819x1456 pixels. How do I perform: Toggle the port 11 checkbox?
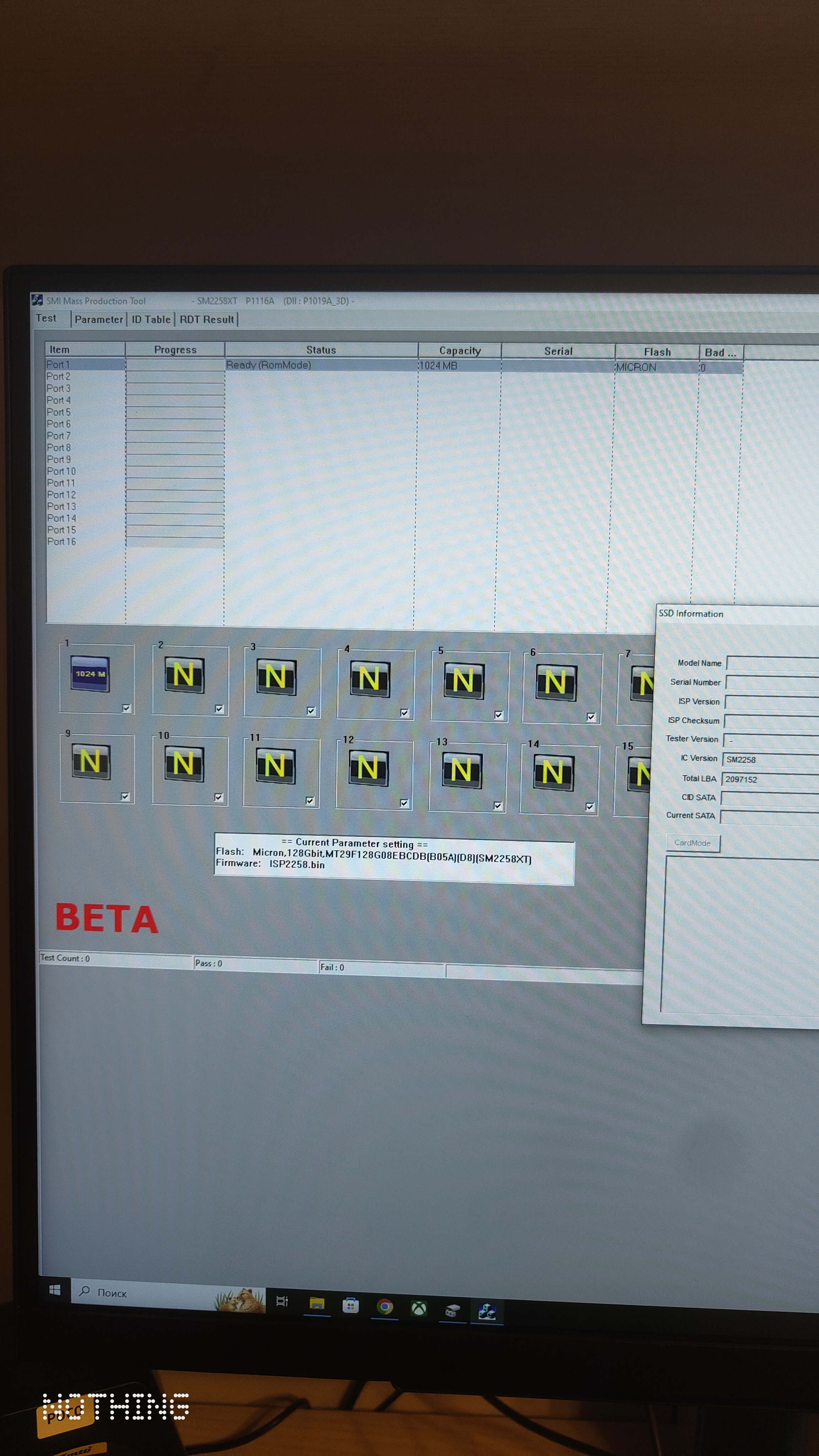click(310, 801)
